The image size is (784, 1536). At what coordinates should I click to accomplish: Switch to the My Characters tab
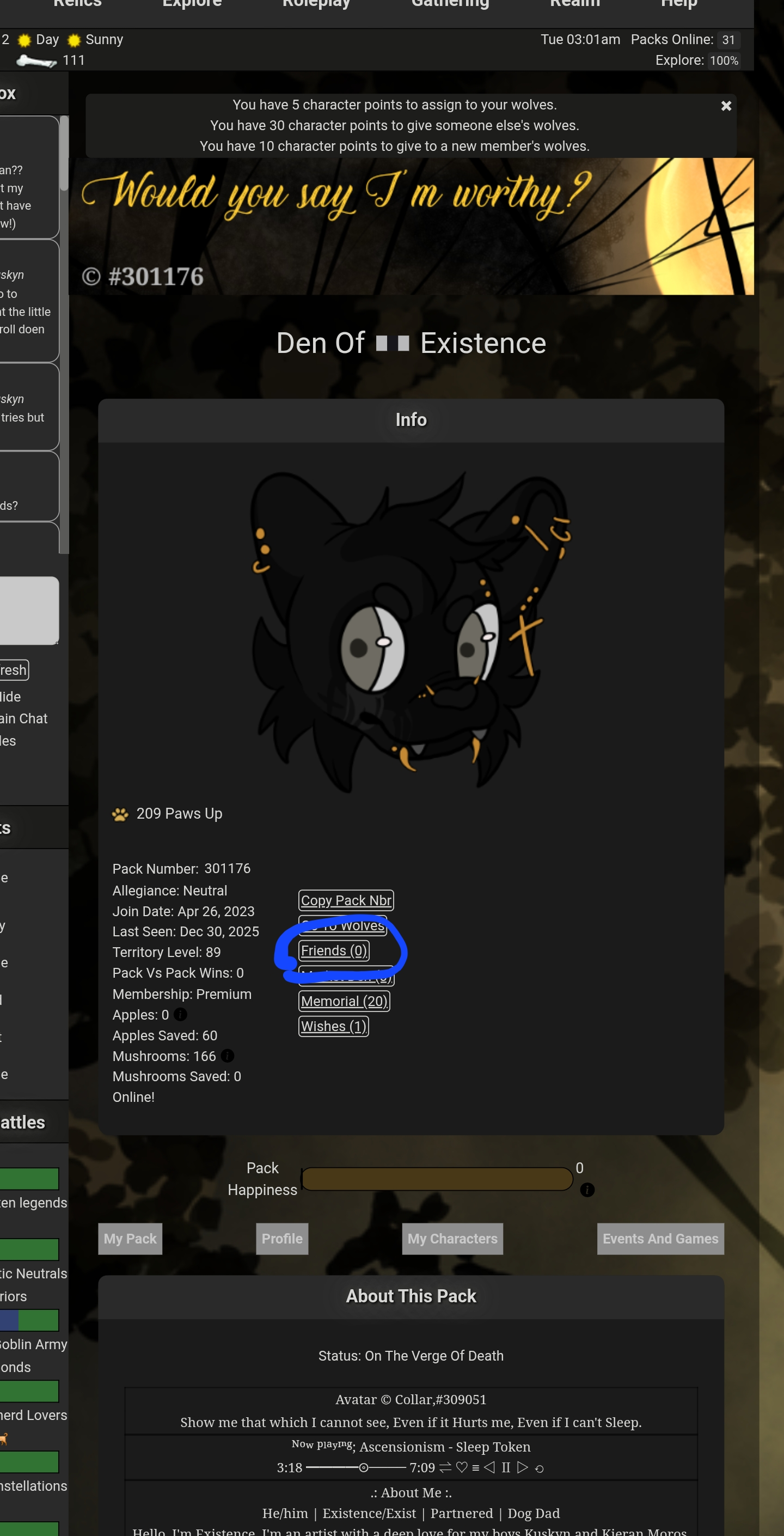(452, 1239)
